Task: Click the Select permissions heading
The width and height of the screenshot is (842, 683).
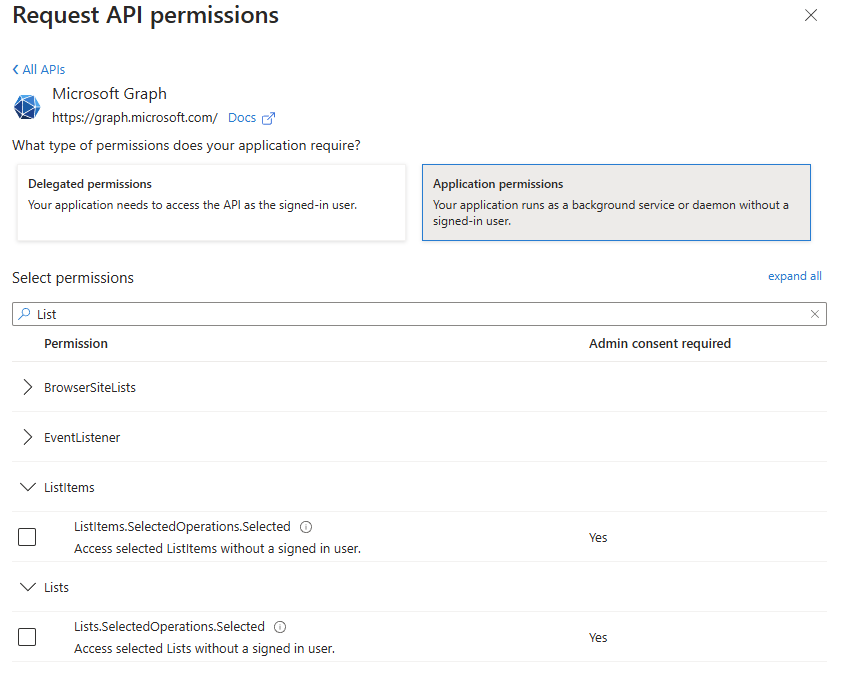Action: tap(73, 278)
